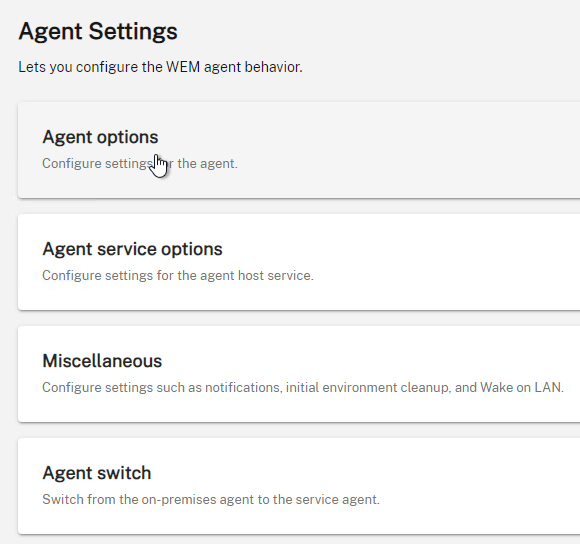Image resolution: width=580 pixels, height=544 pixels.
Task: Select the "Miscellaneous" title text
Action: 102,361
